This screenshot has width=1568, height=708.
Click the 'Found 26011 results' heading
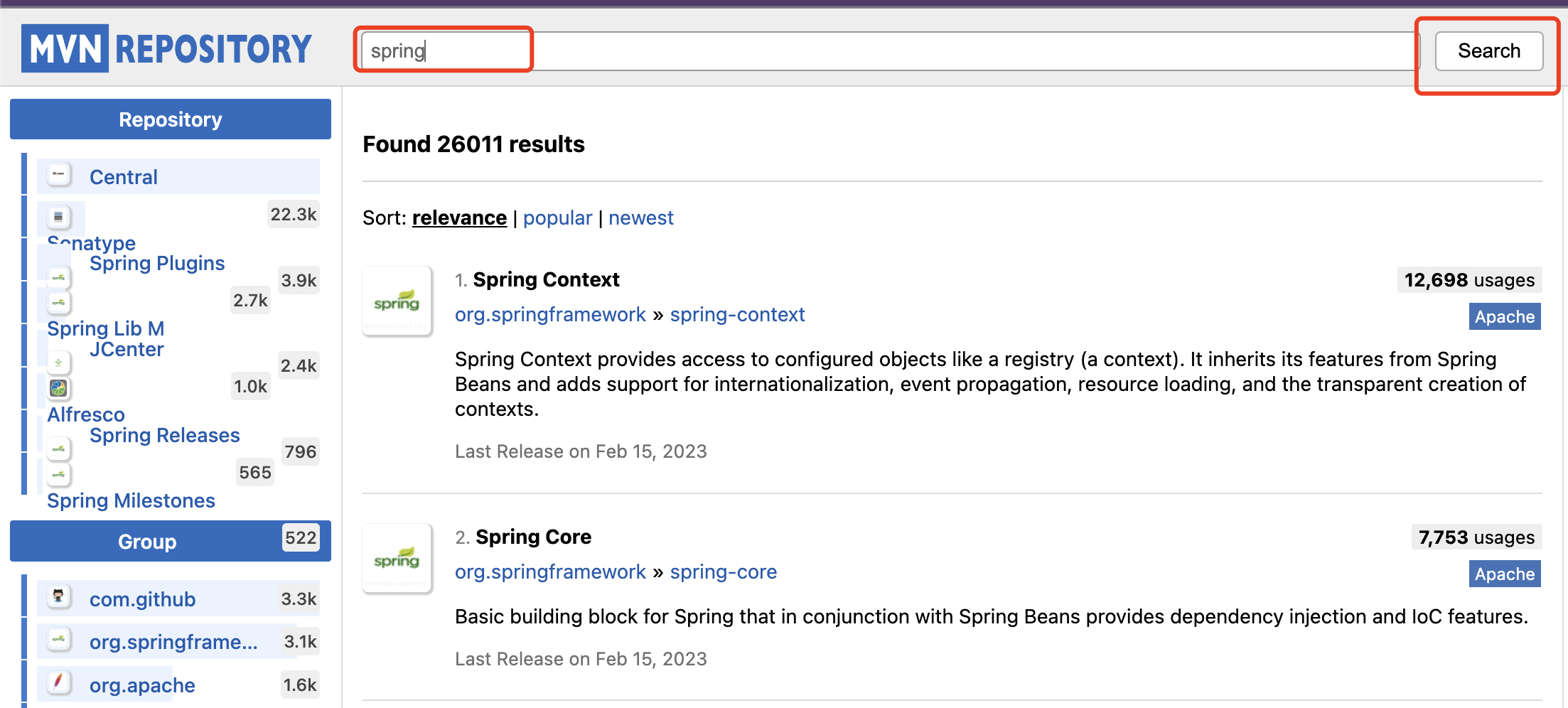click(x=473, y=144)
